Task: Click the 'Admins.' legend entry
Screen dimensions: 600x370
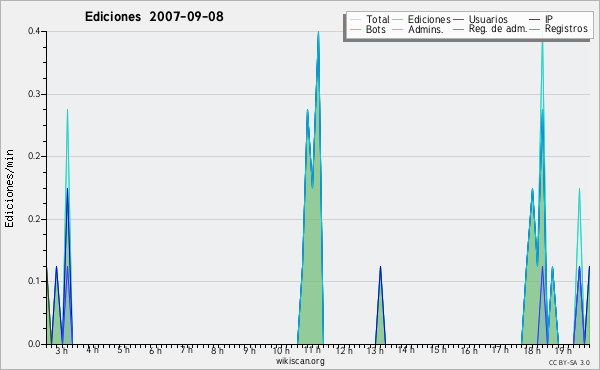Action: point(418,29)
